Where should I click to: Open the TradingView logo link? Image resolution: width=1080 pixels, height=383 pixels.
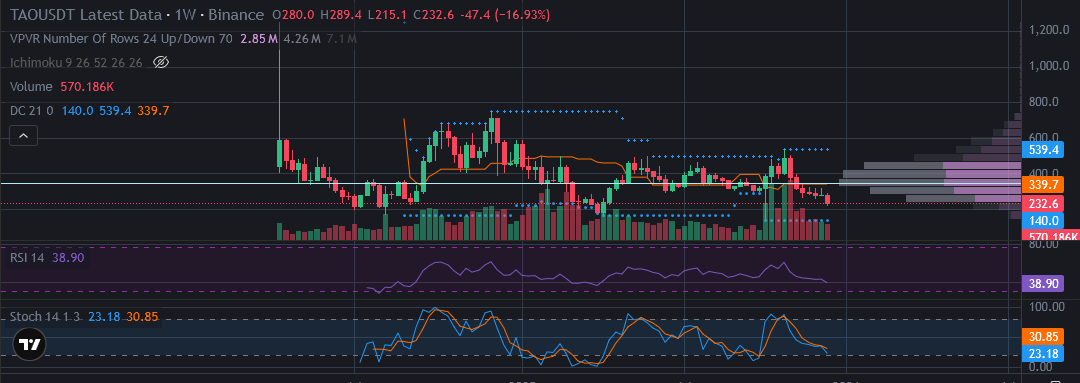pos(30,345)
